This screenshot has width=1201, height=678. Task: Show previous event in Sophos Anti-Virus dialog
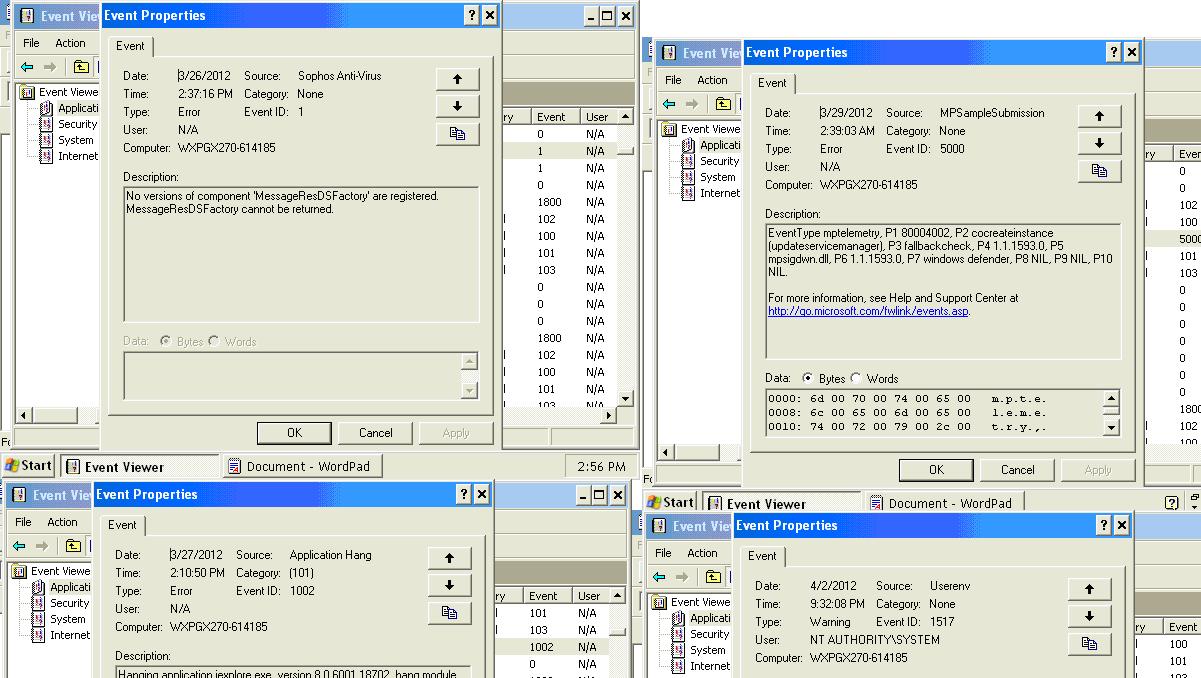(x=458, y=79)
